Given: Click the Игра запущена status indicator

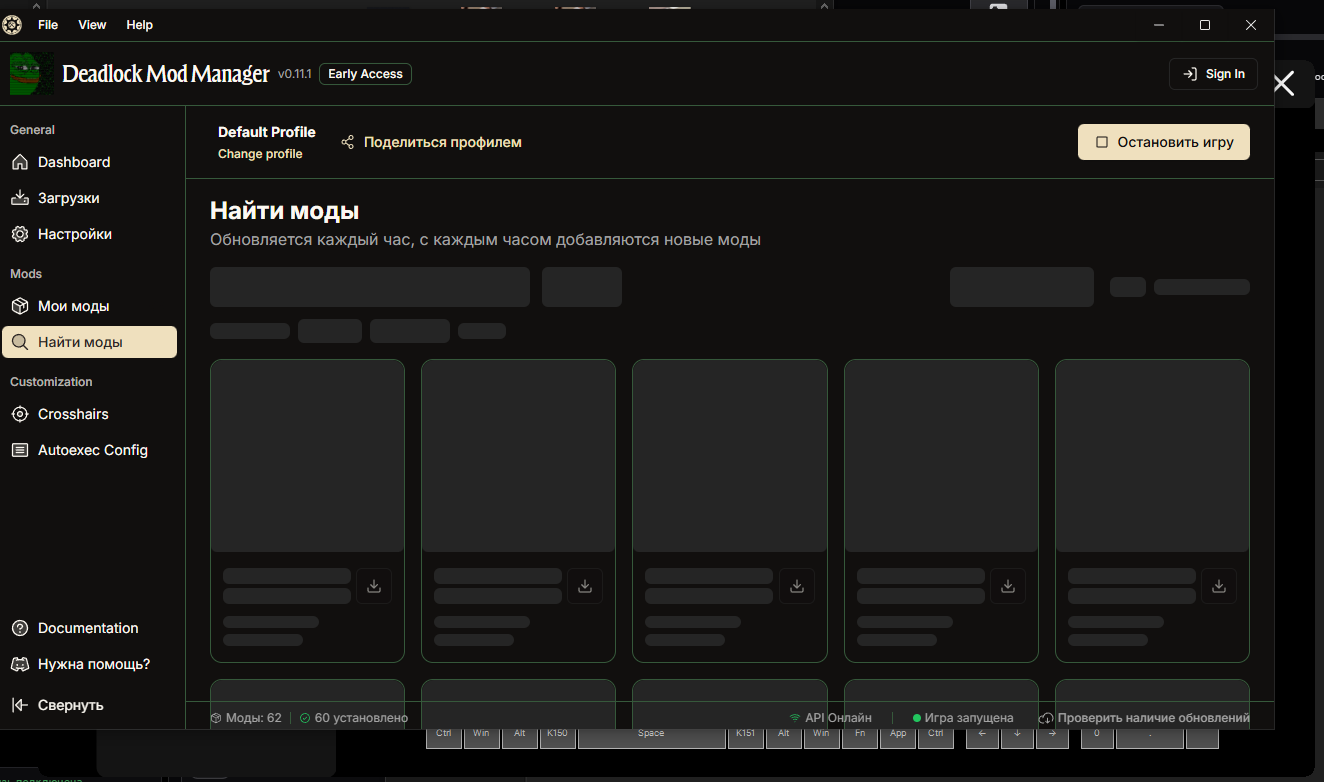Looking at the screenshot, I should (x=962, y=717).
